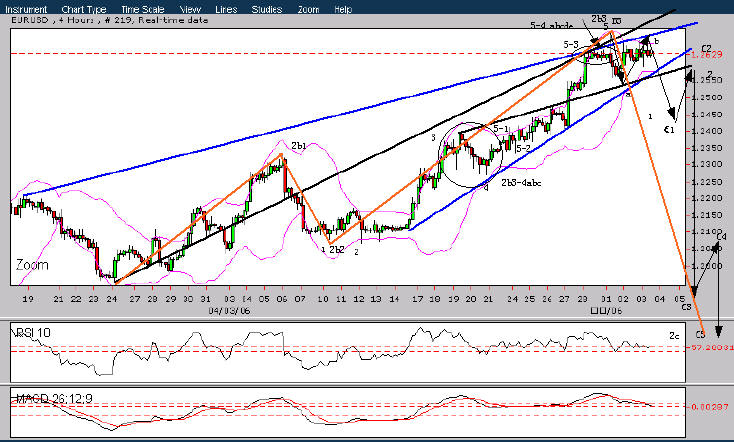Open the View menu
This screenshot has height=442, width=734.
pyautogui.click(x=190, y=9)
